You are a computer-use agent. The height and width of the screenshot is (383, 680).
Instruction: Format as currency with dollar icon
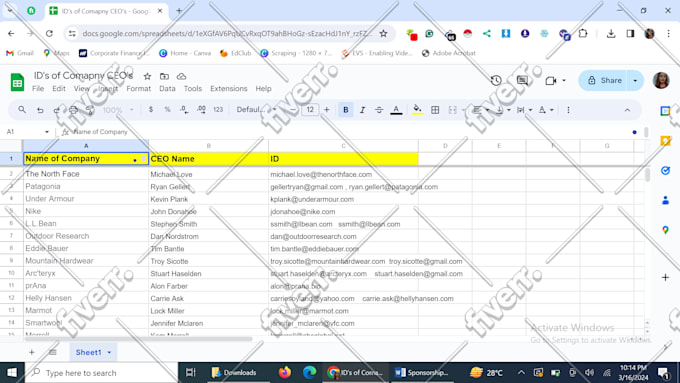pyautogui.click(x=150, y=110)
